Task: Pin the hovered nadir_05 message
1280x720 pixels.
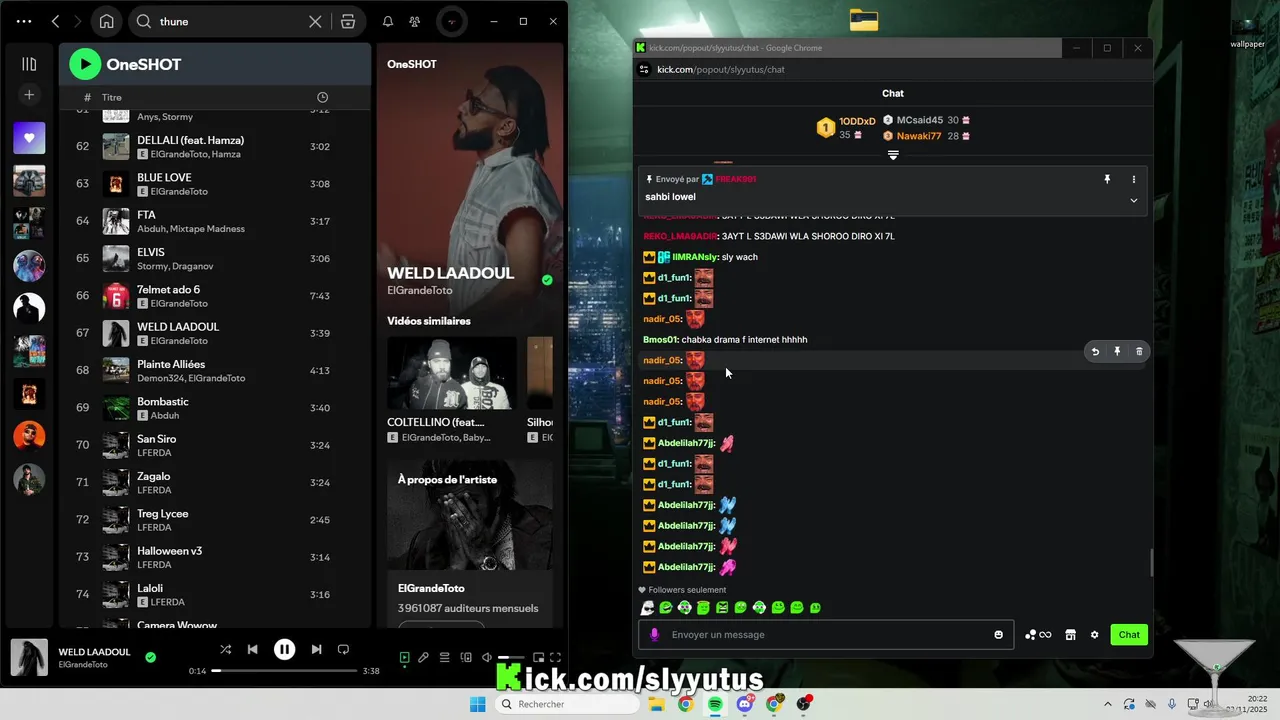Action: click(x=1117, y=351)
